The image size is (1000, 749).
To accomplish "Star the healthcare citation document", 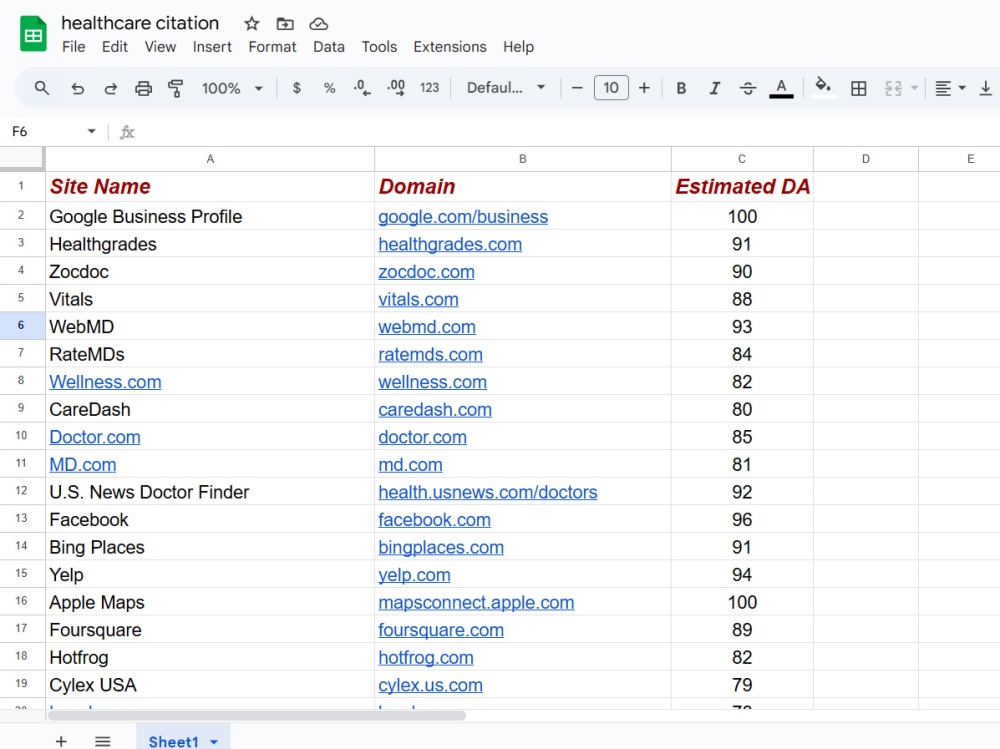I will pos(251,24).
